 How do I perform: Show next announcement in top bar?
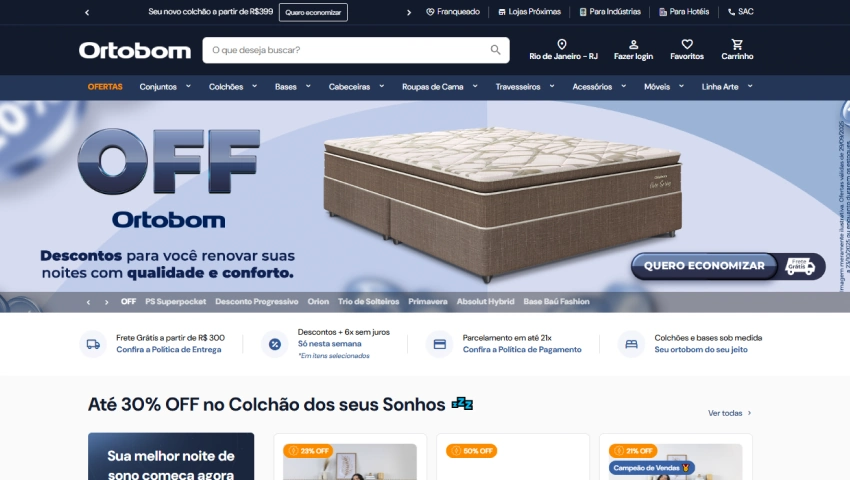(409, 12)
